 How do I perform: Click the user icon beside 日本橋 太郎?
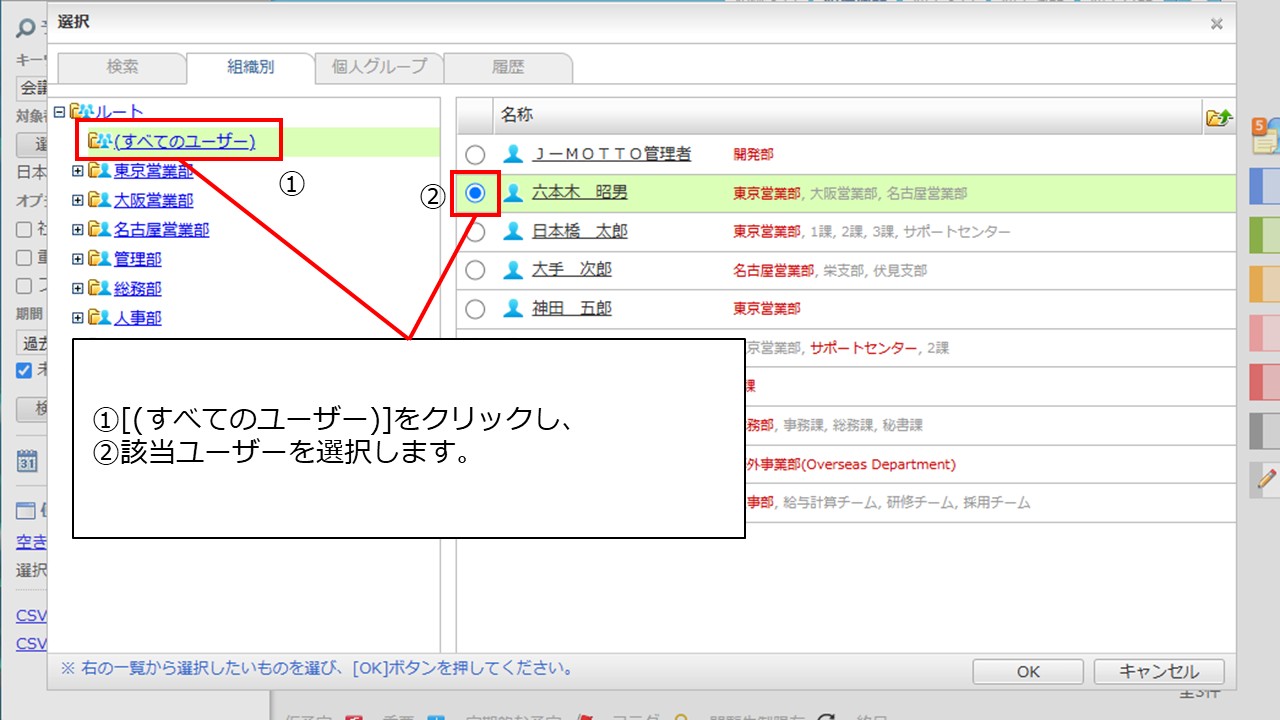513,231
